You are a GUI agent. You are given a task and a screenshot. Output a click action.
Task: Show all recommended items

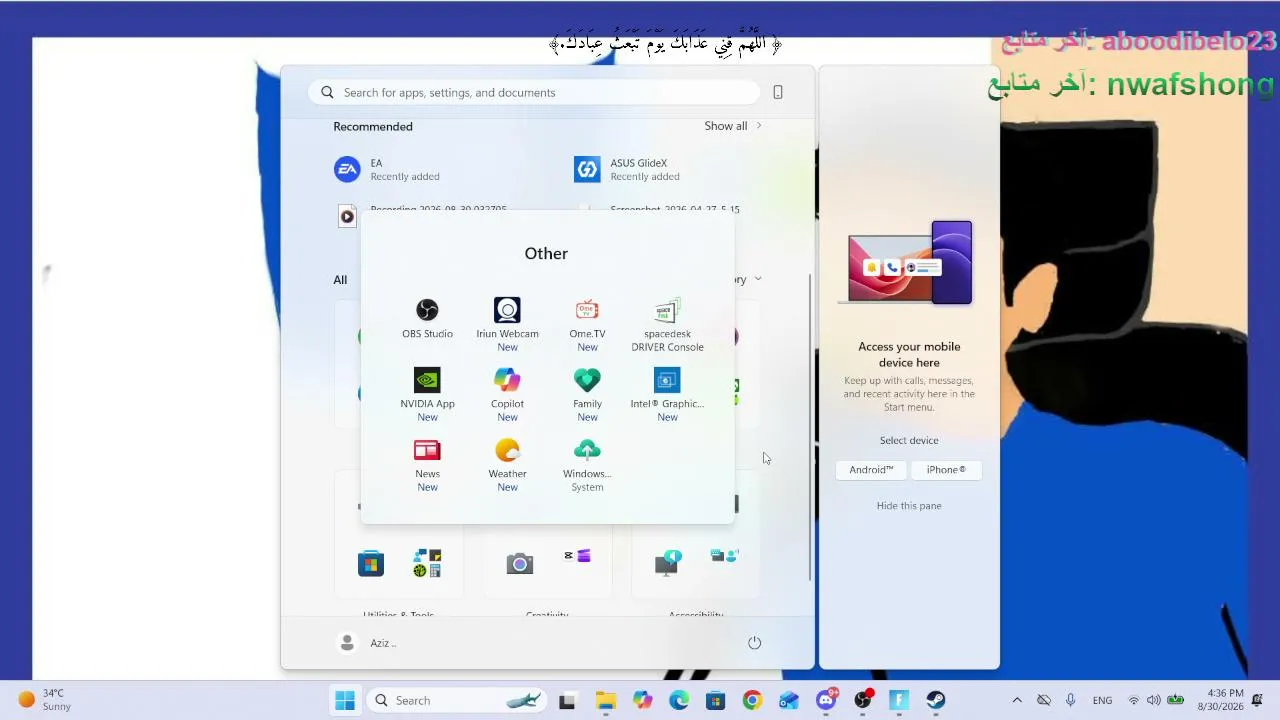point(733,126)
